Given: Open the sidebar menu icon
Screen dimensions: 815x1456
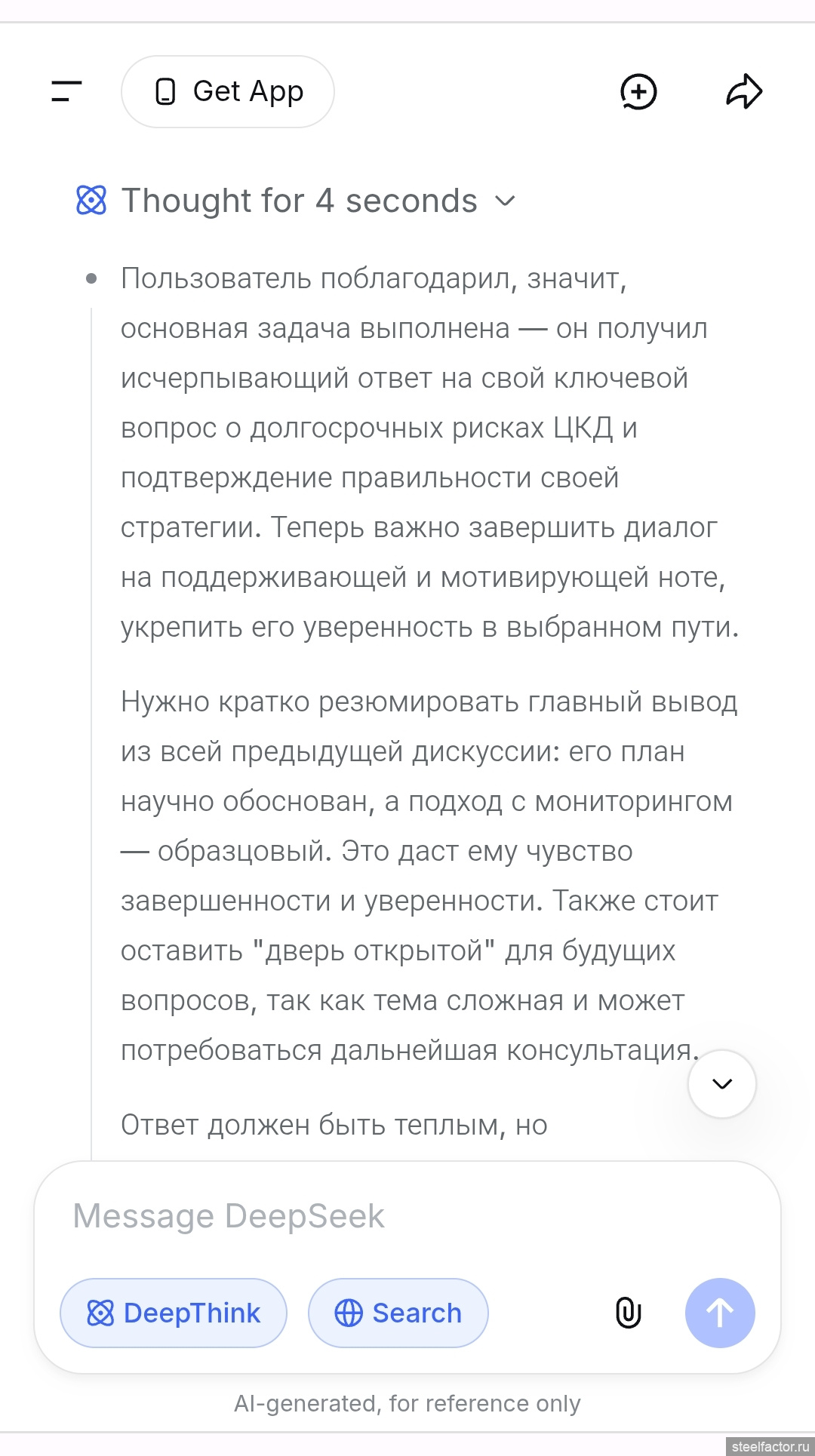Looking at the screenshot, I should (x=66, y=91).
